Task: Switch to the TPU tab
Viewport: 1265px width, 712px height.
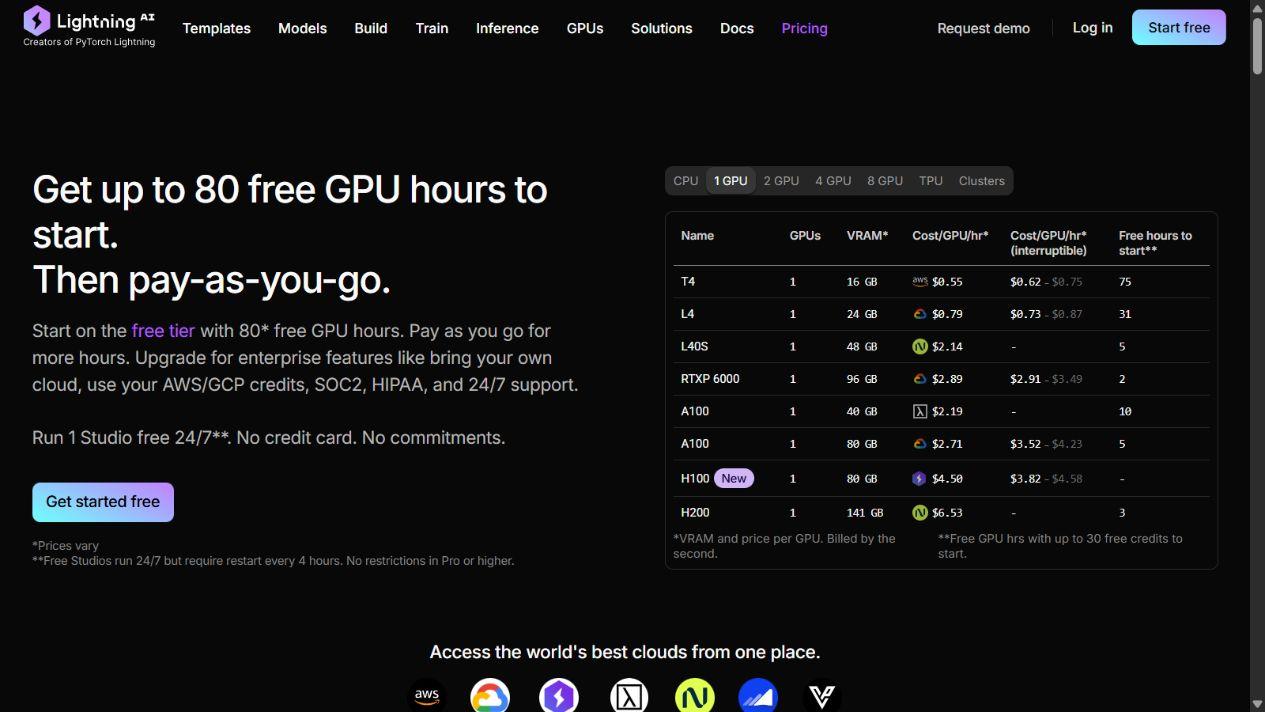Action: [x=931, y=181]
